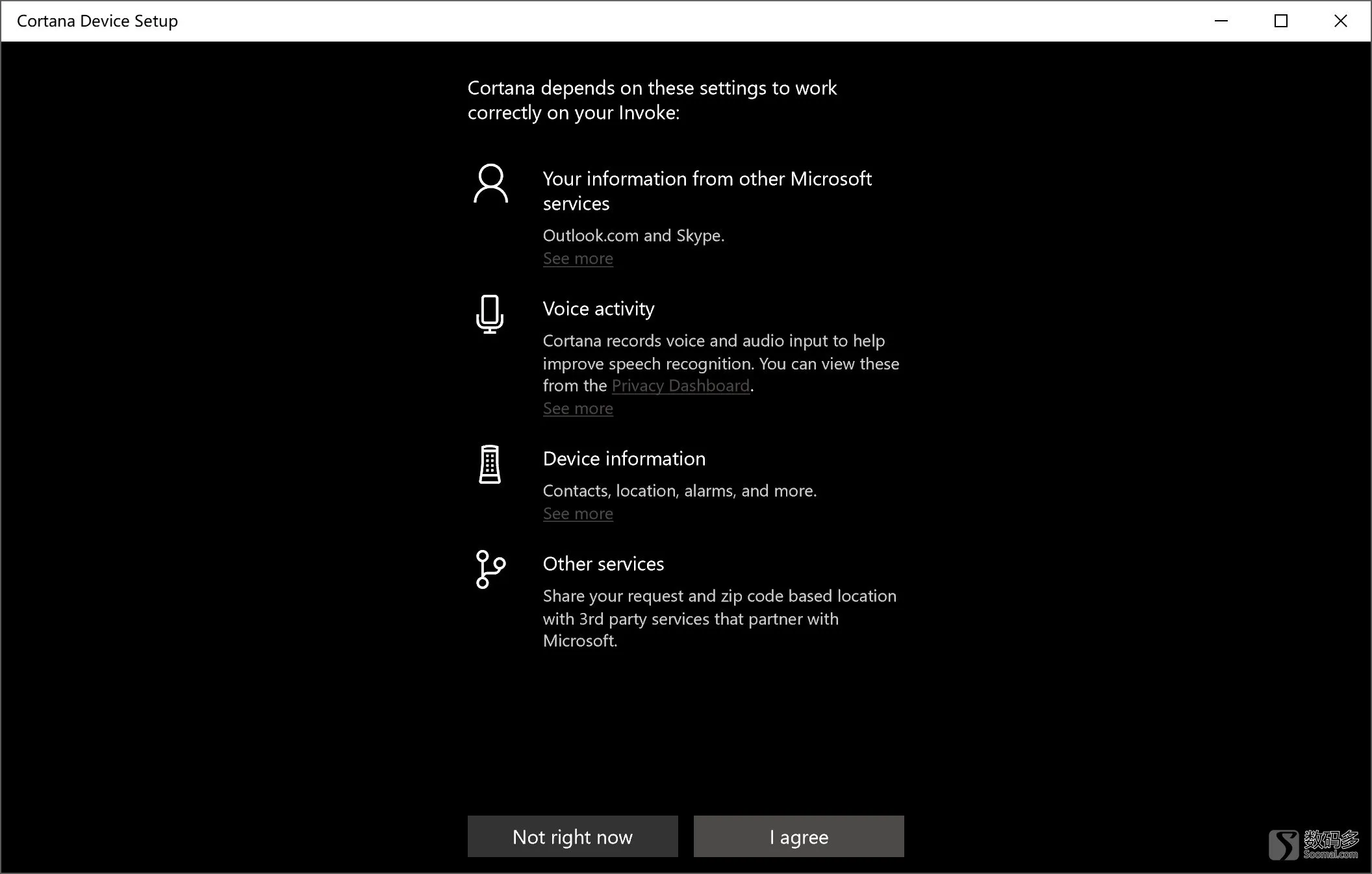Minimize the Cortana Device Setup window
The height and width of the screenshot is (874, 1372).
(x=1221, y=21)
